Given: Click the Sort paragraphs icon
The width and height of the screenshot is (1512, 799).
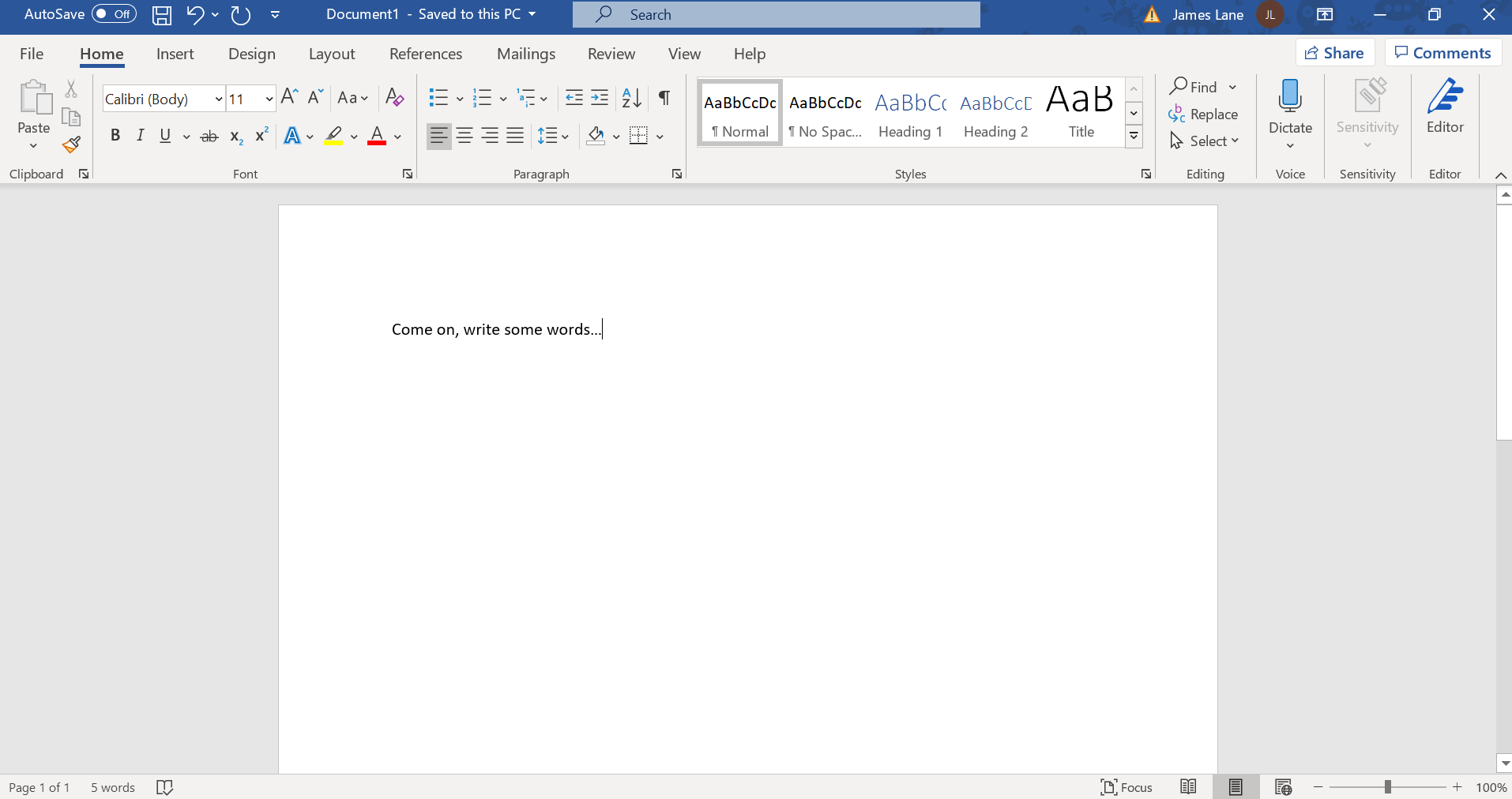Looking at the screenshot, I should 631,98.
